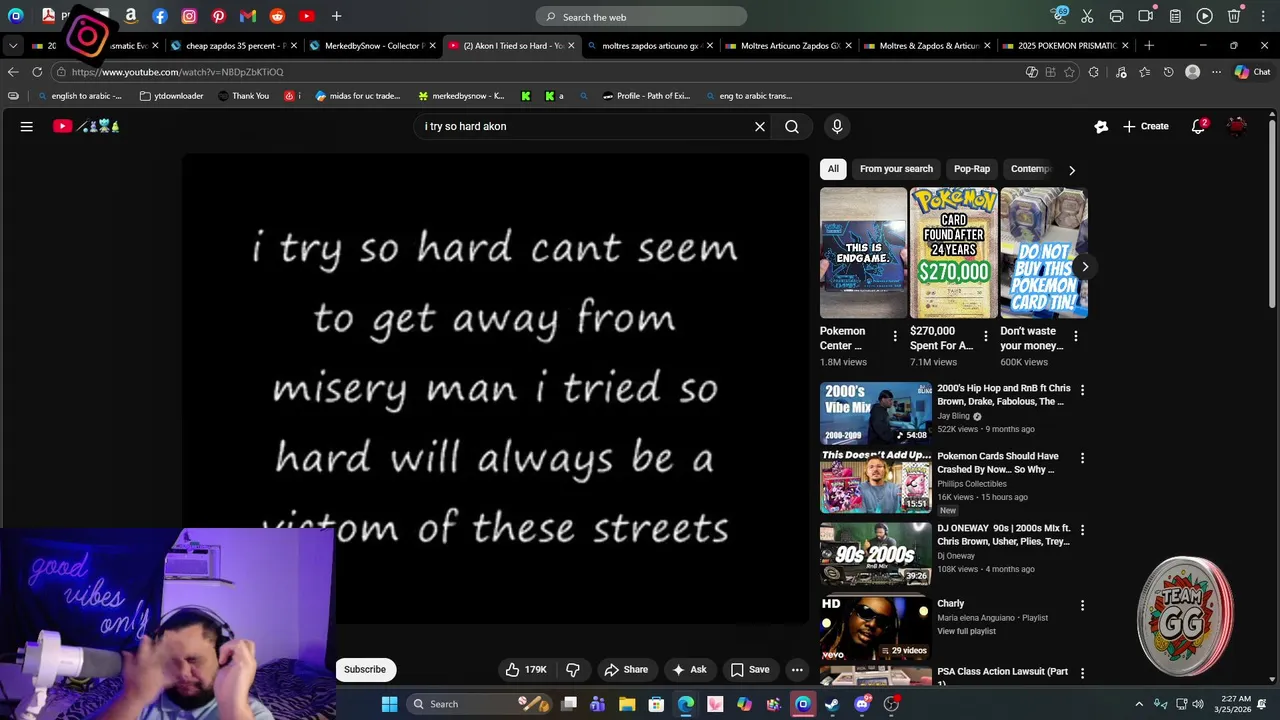Screen dimensions: 1280x720
Task: Switch to 2025 POKEMON PRISMATIC tab
Action: pyautogui.click(x=1066, y=46)
